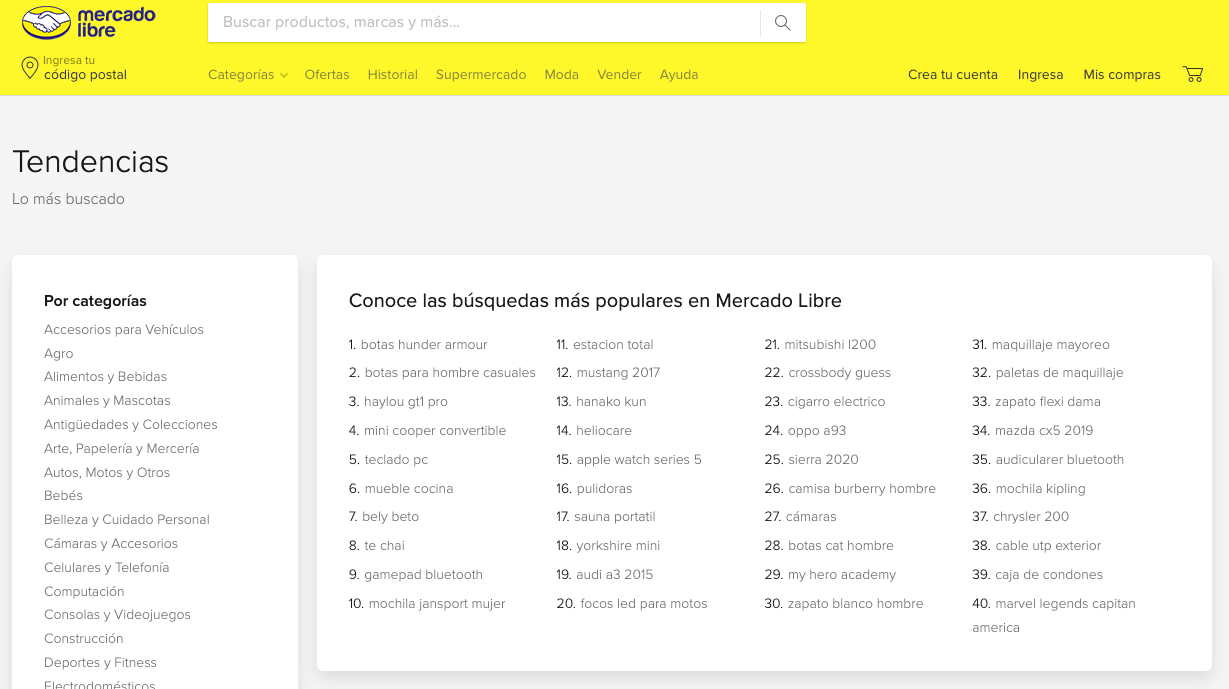Open the shopping cart icon
The height and width of the screenshot is (689, 1229).
(1193, 74)
